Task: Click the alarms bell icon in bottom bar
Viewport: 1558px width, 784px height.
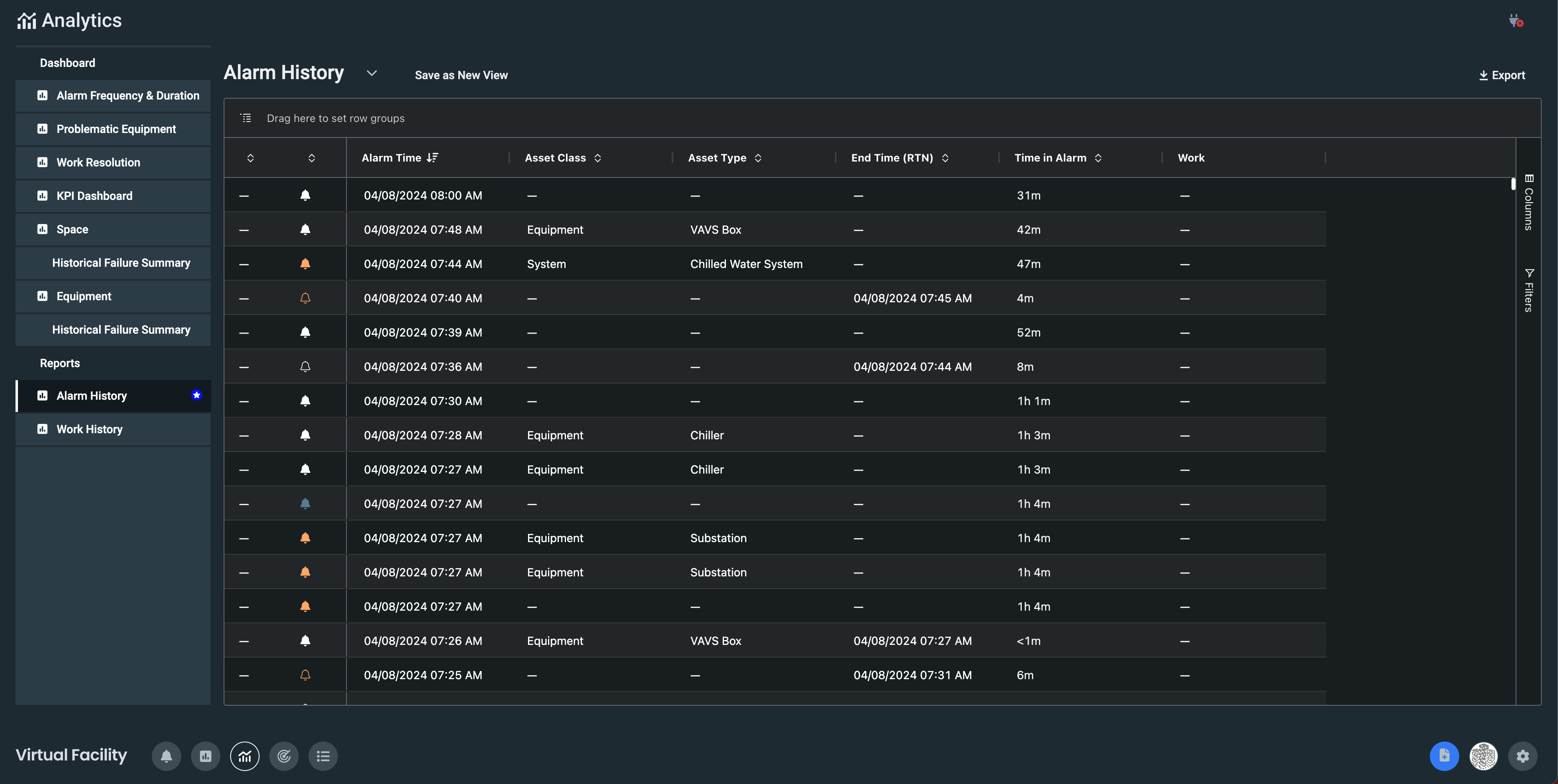Action: click(166, 756)
